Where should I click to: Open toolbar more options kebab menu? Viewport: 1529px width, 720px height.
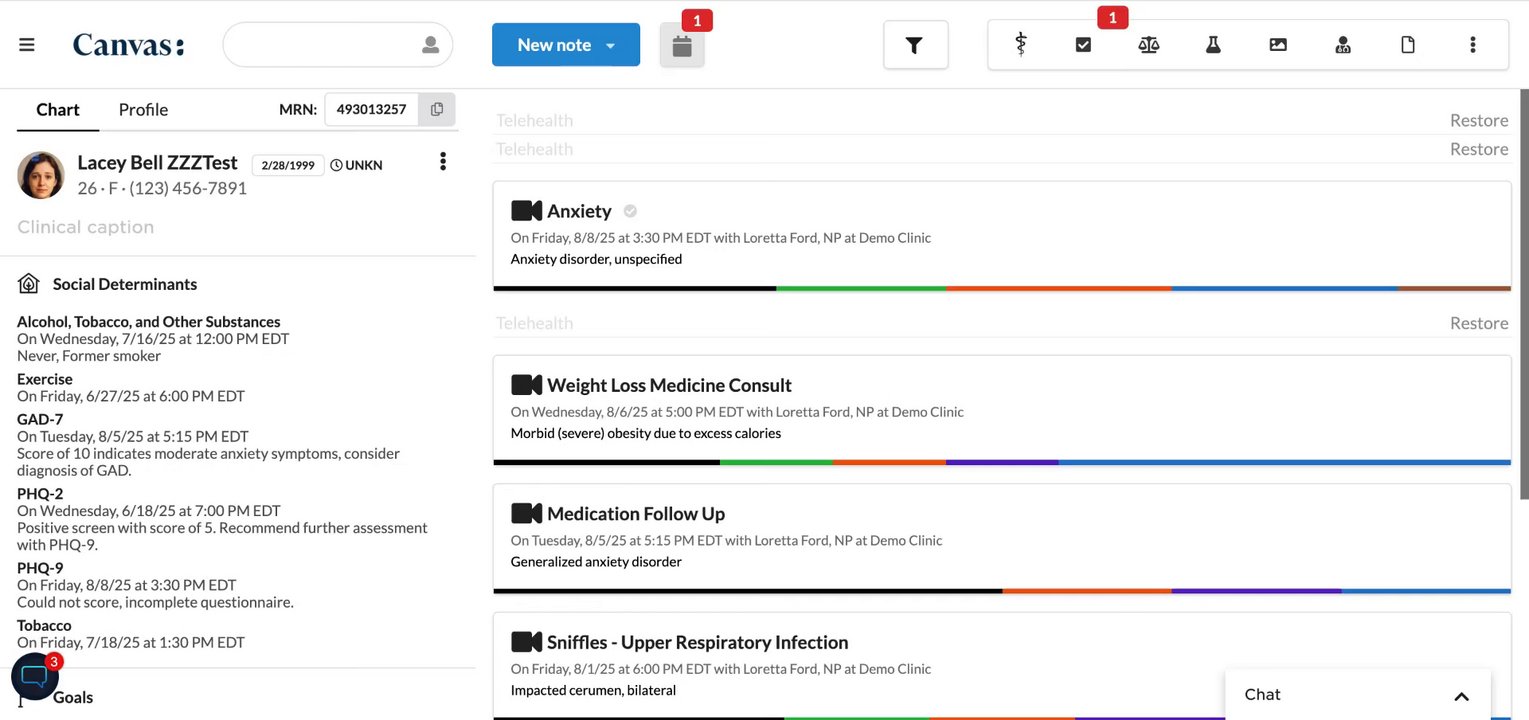pyautogui.click(x=1472, y=45)
